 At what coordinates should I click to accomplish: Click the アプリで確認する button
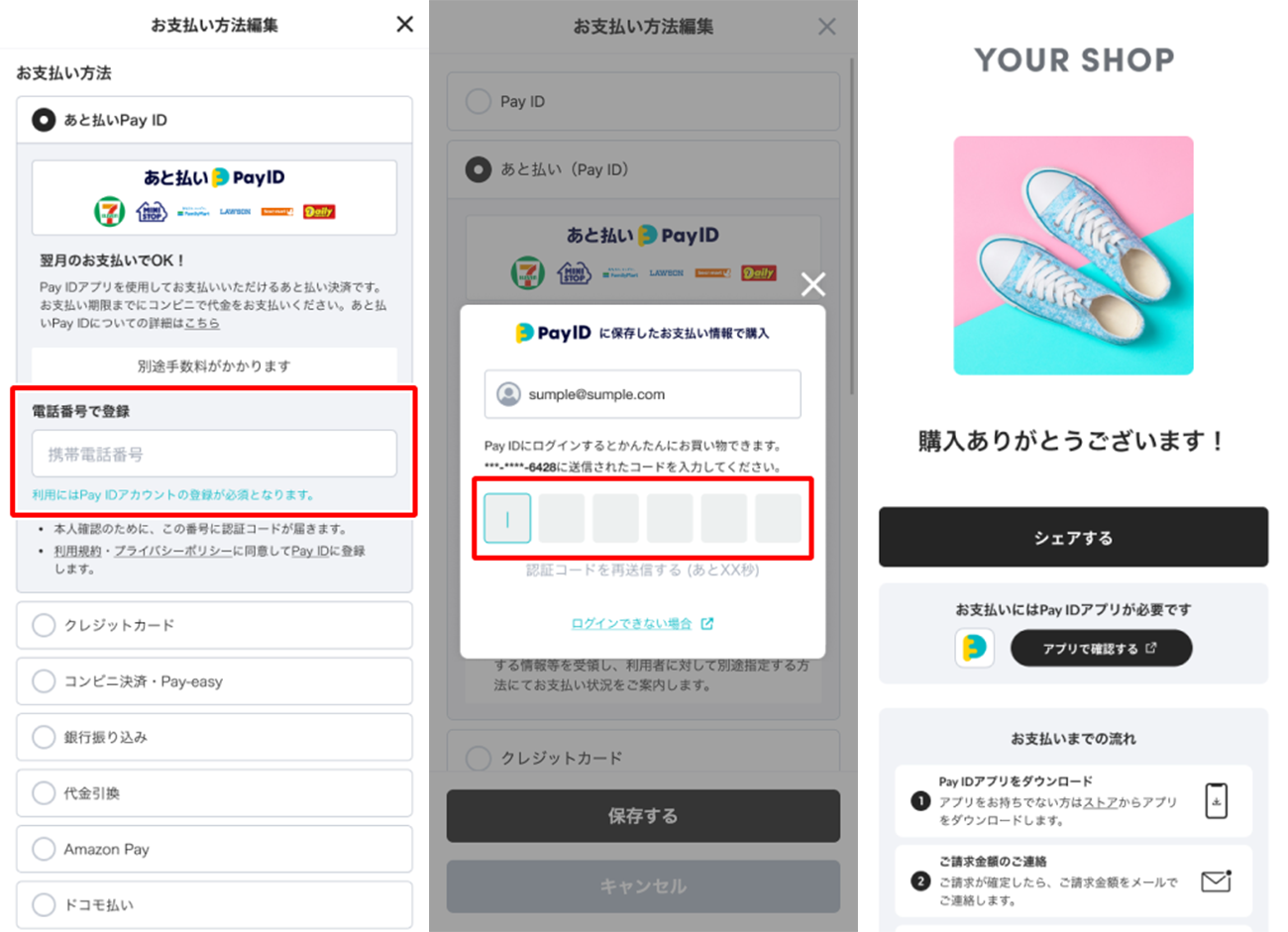click(1101, 648)
